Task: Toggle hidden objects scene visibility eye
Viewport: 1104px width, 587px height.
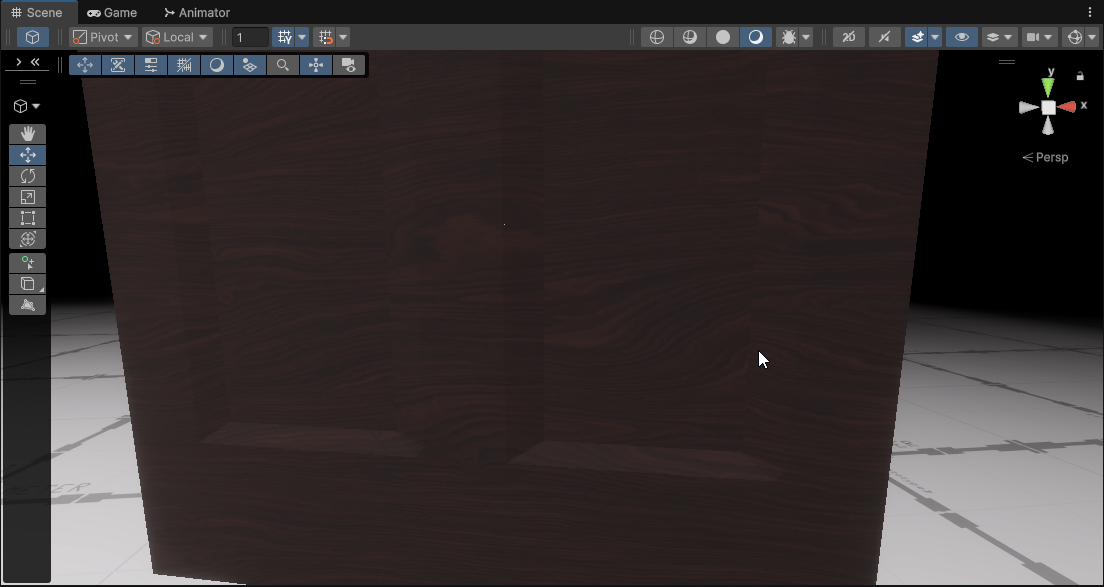Action: pos(962,37)
